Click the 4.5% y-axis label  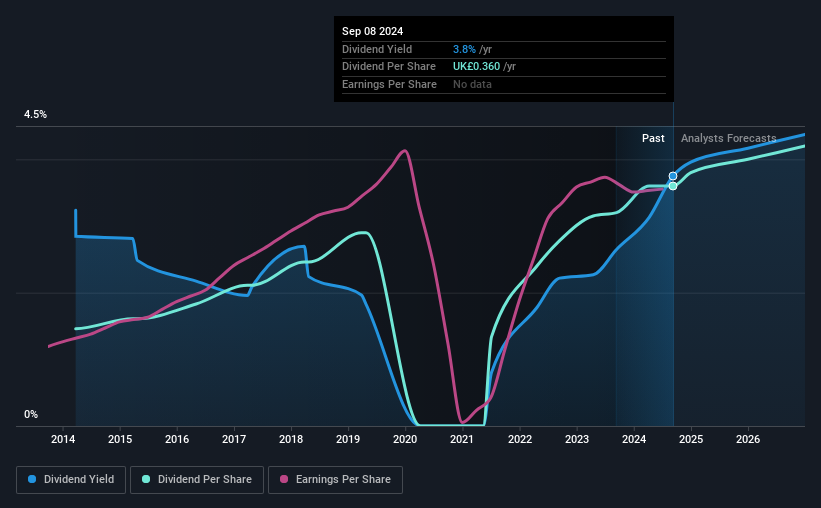35,115
